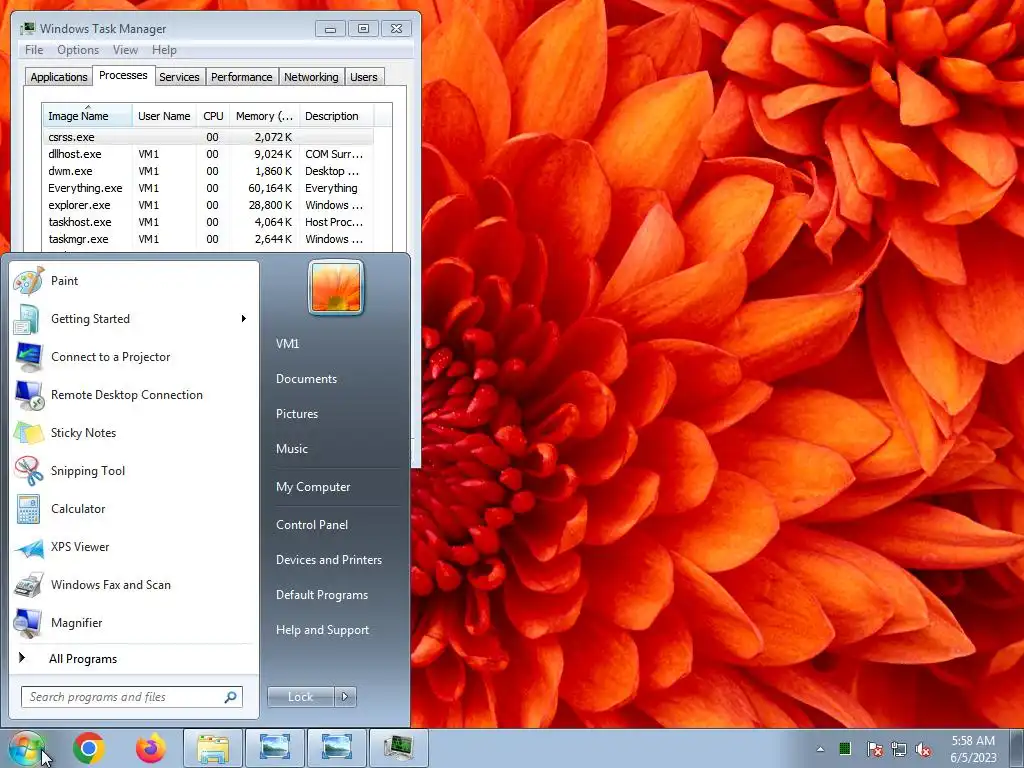Open the Action Center flag icon
The height and width of the screenshot is (768, 1024).
pyautogui.click(x=874, y=749)
